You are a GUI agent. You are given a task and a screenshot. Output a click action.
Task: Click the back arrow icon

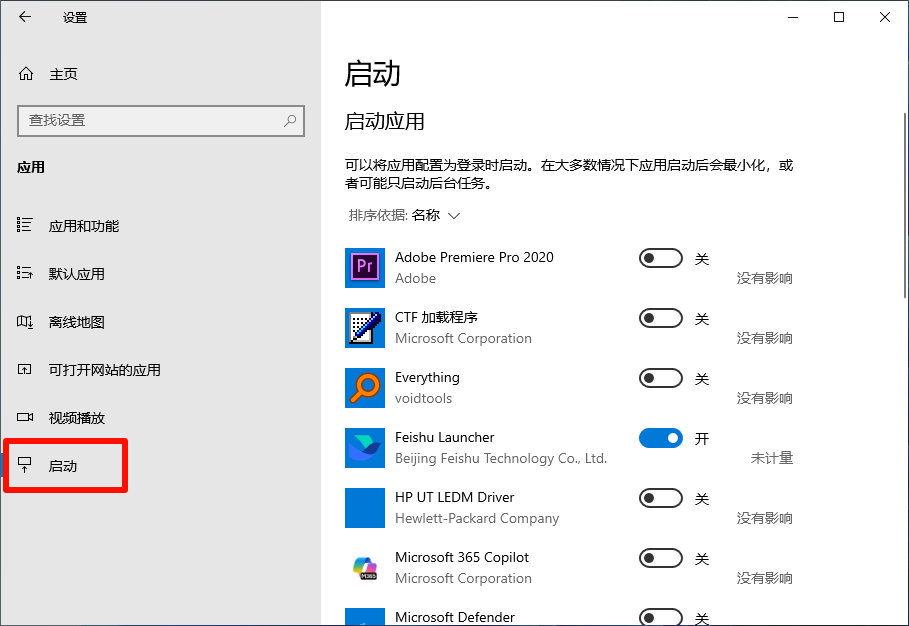[x=24, y=17]
